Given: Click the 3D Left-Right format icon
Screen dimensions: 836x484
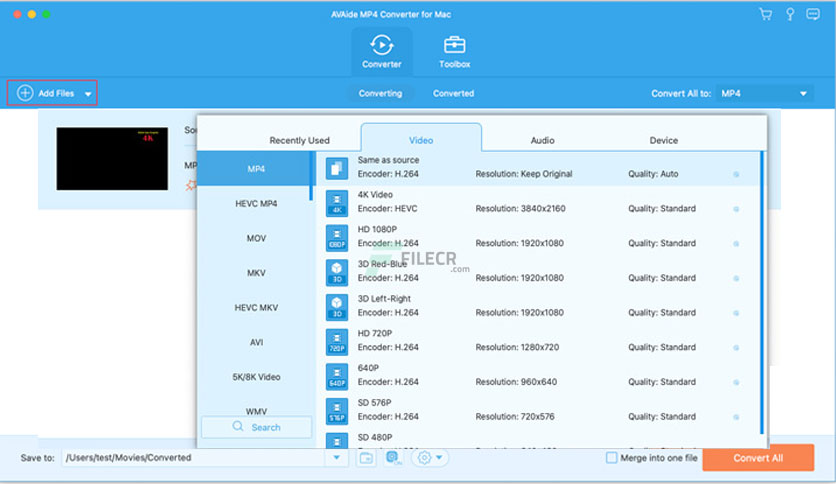Looking at the screenshot, I should pos(336,307).
